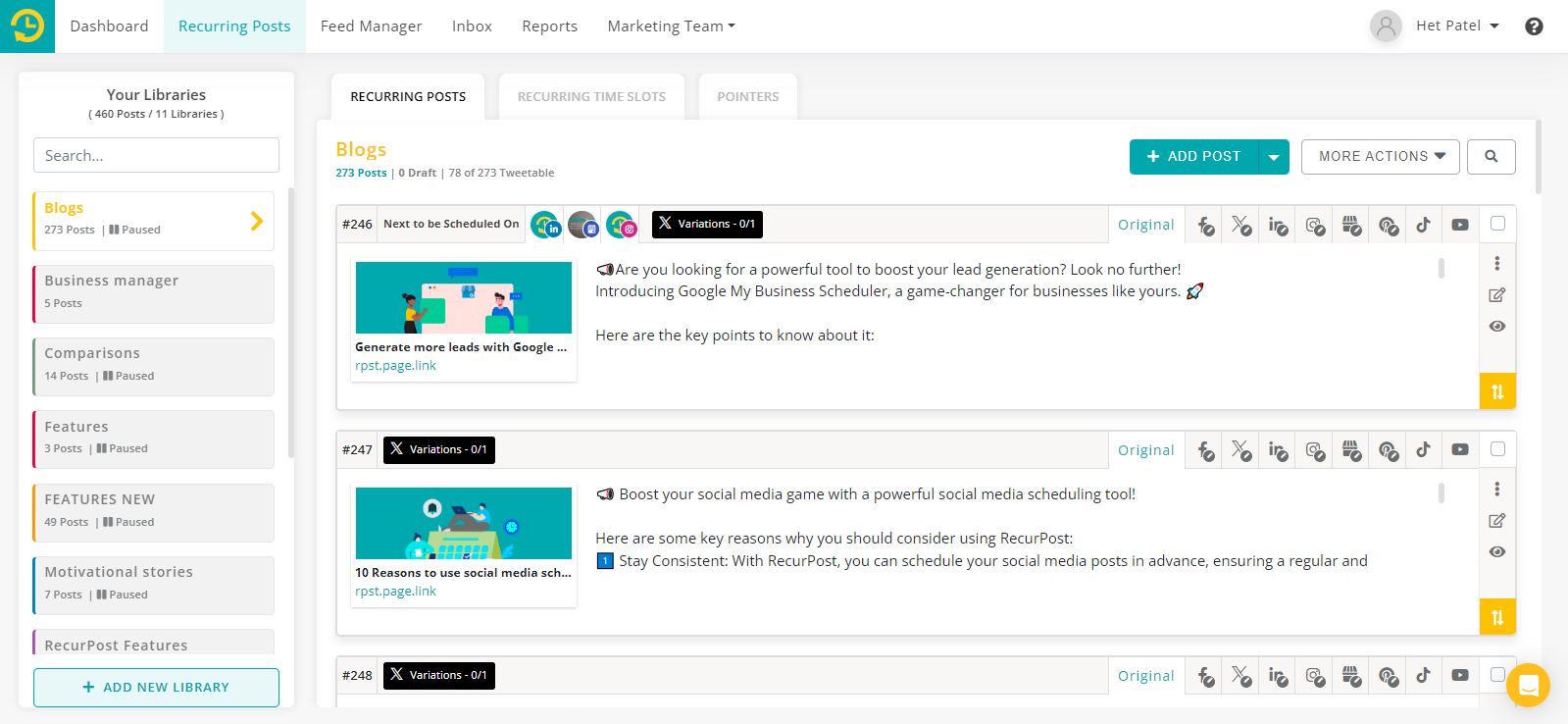Open rpst.page.link on post #246
The width and height of the screenshot is (1568, 724).
pos(395,366)
